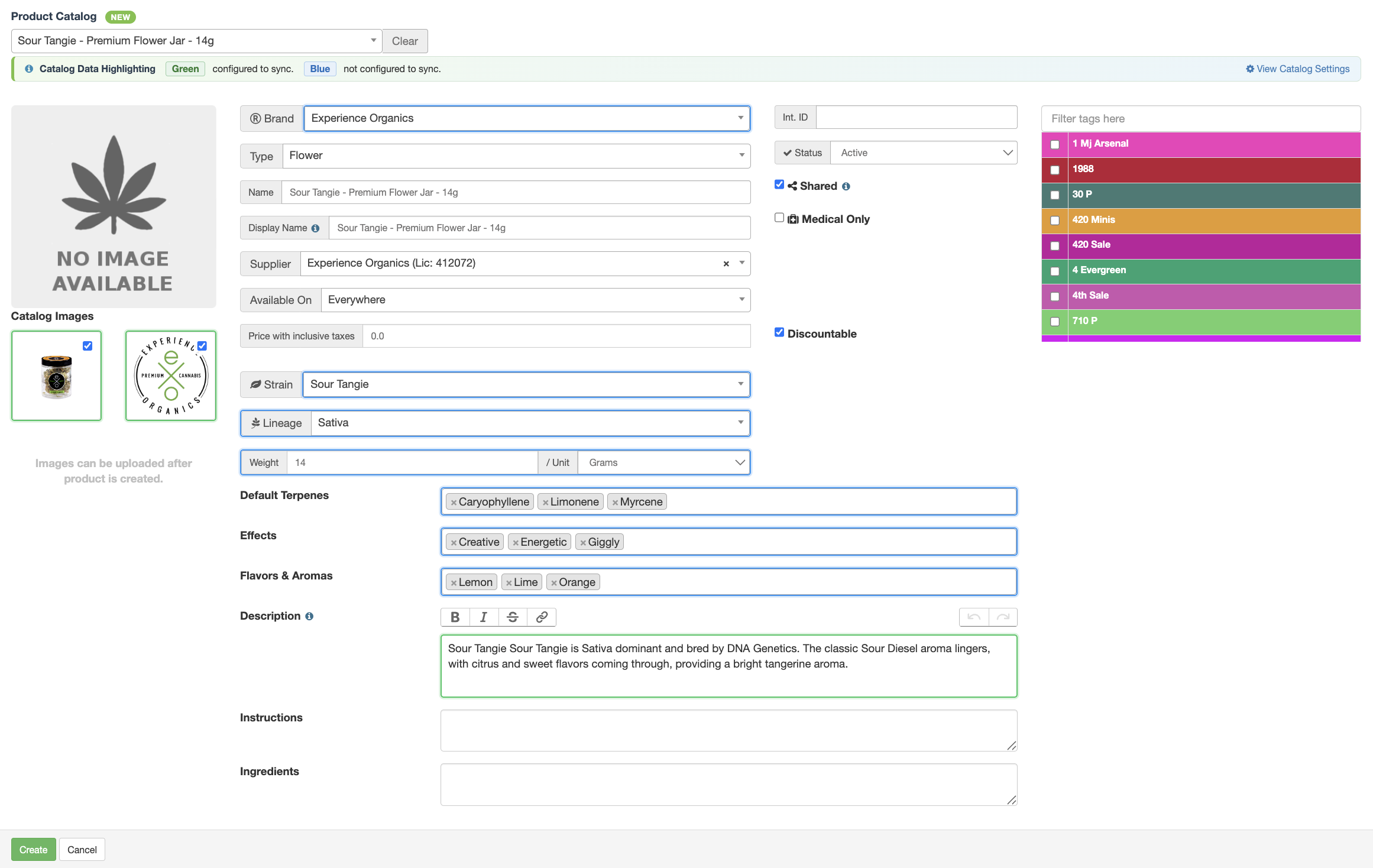Expand the Type dropdown showing Flower

[516, 156]
